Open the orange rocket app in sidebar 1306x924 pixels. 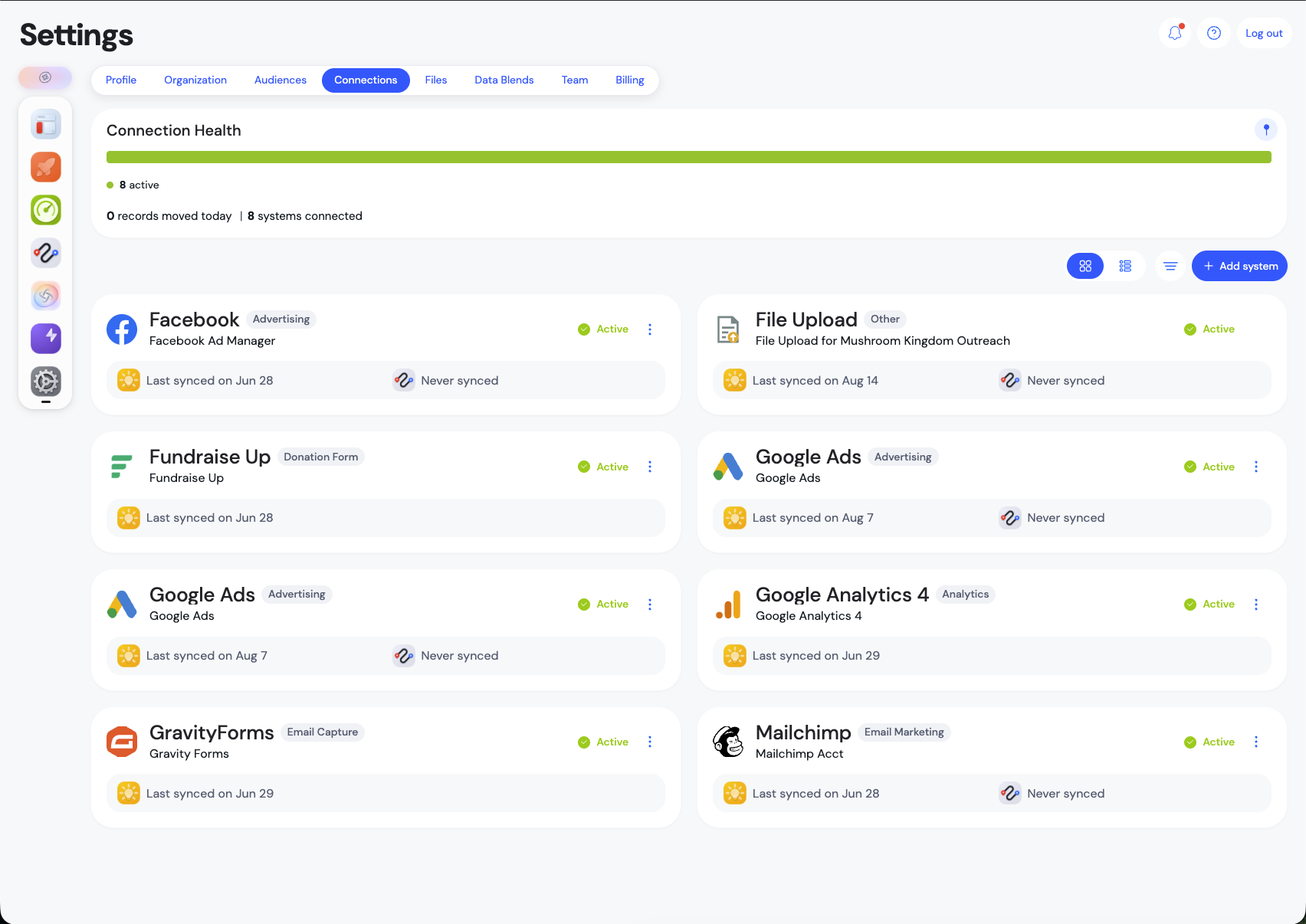46,167
